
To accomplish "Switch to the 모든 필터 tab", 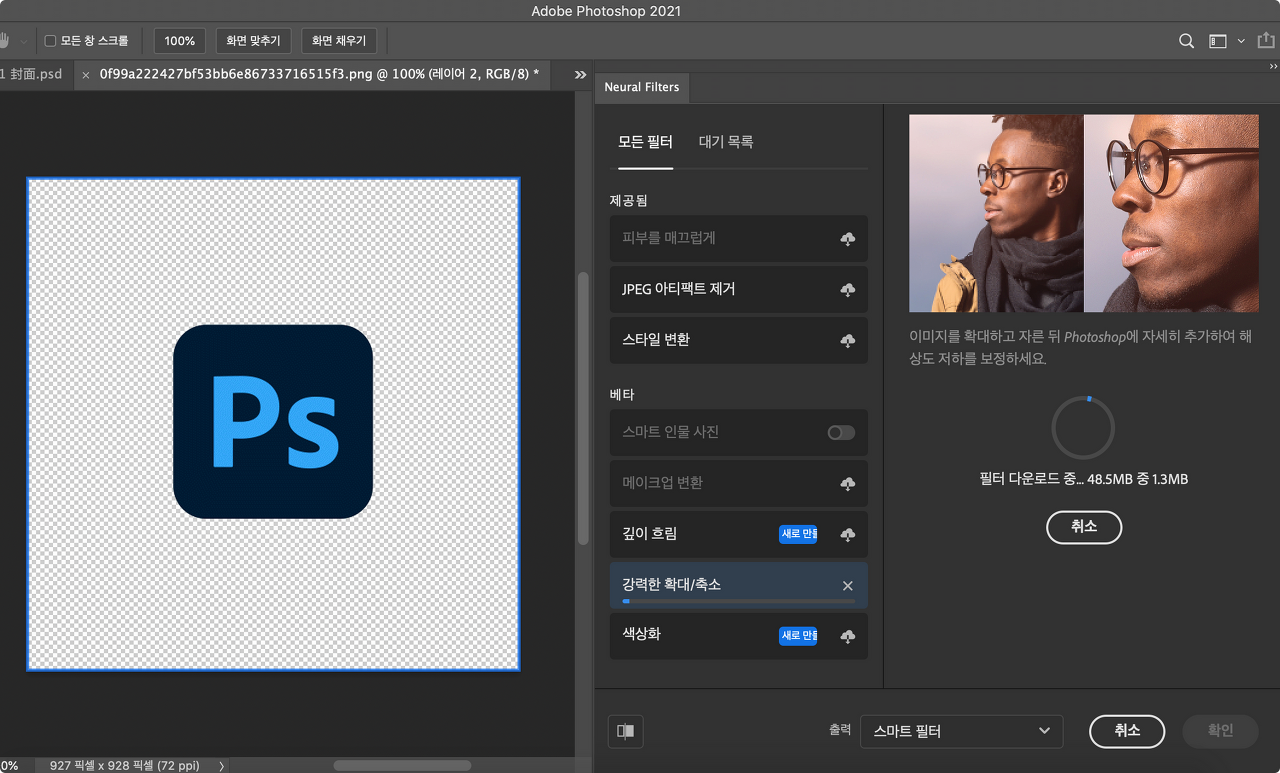I will [645, 142].
